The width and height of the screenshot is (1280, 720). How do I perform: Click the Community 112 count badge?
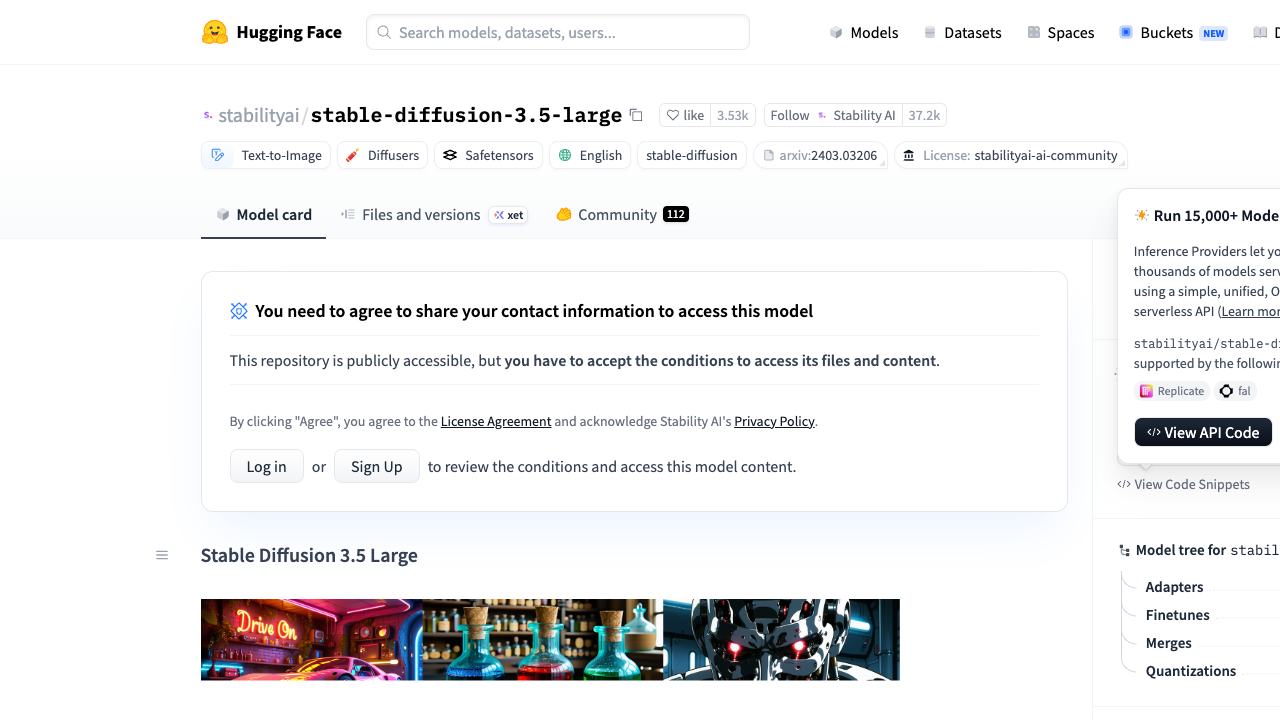(x=676, y=214)
